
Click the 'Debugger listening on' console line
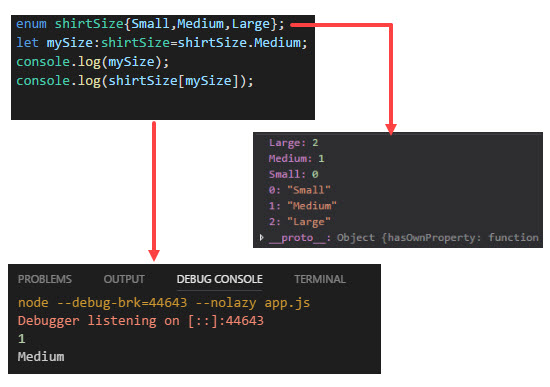(x=141, y=321)
